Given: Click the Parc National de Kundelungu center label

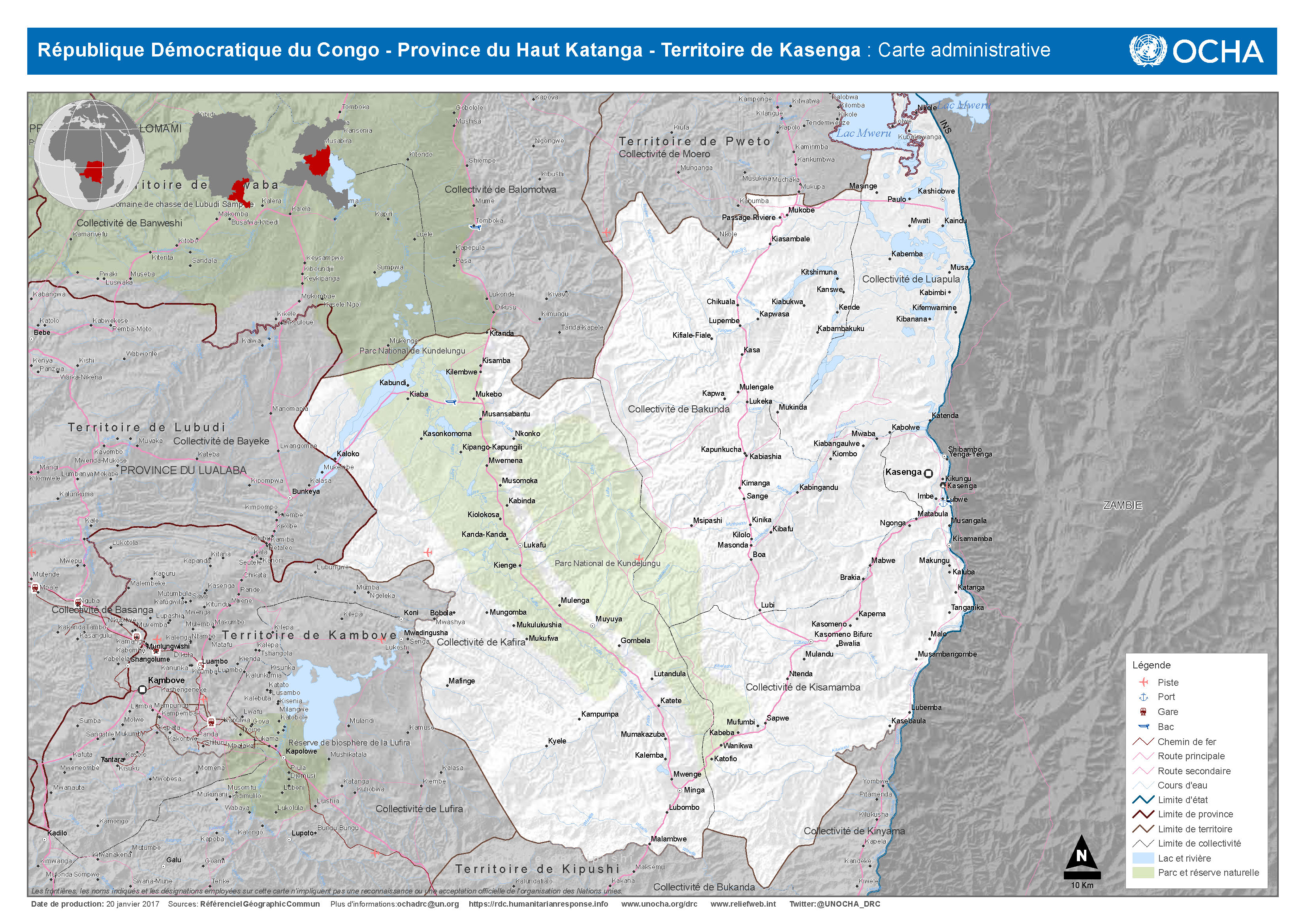Looking at the screenshot, I should [608, 563].
